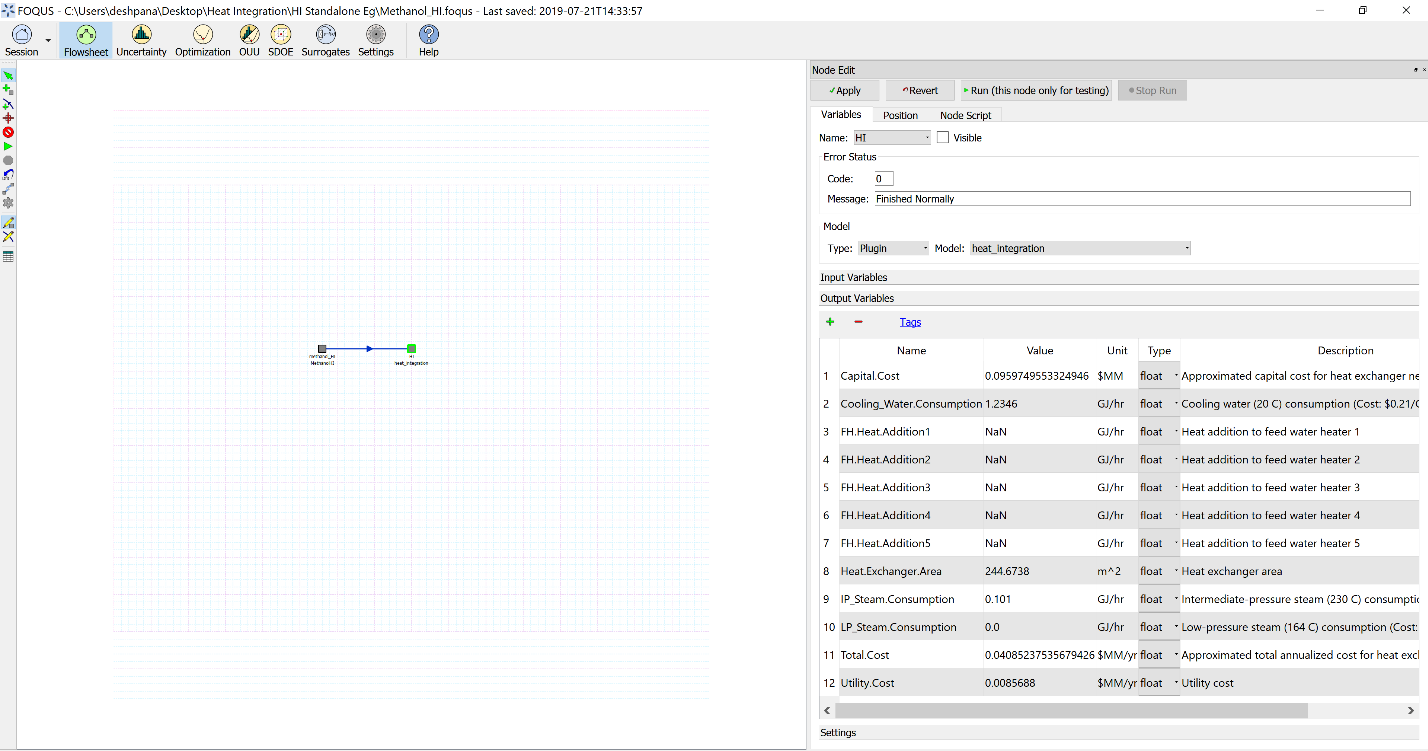Click the center flowsheet crosshair icon
Viewport: 1428px width, 751px height.
pos(8,116)
